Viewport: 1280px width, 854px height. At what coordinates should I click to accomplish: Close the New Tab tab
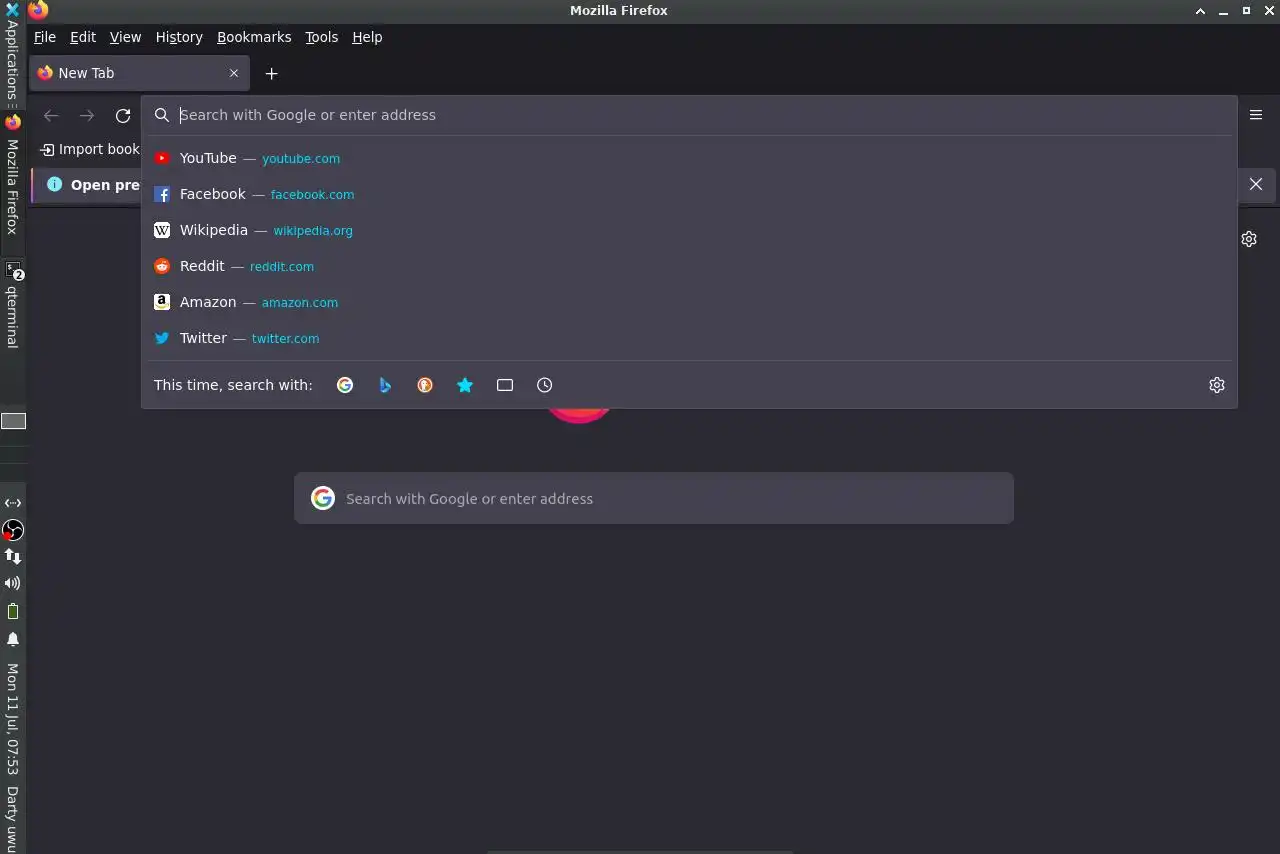pos(234,73)
